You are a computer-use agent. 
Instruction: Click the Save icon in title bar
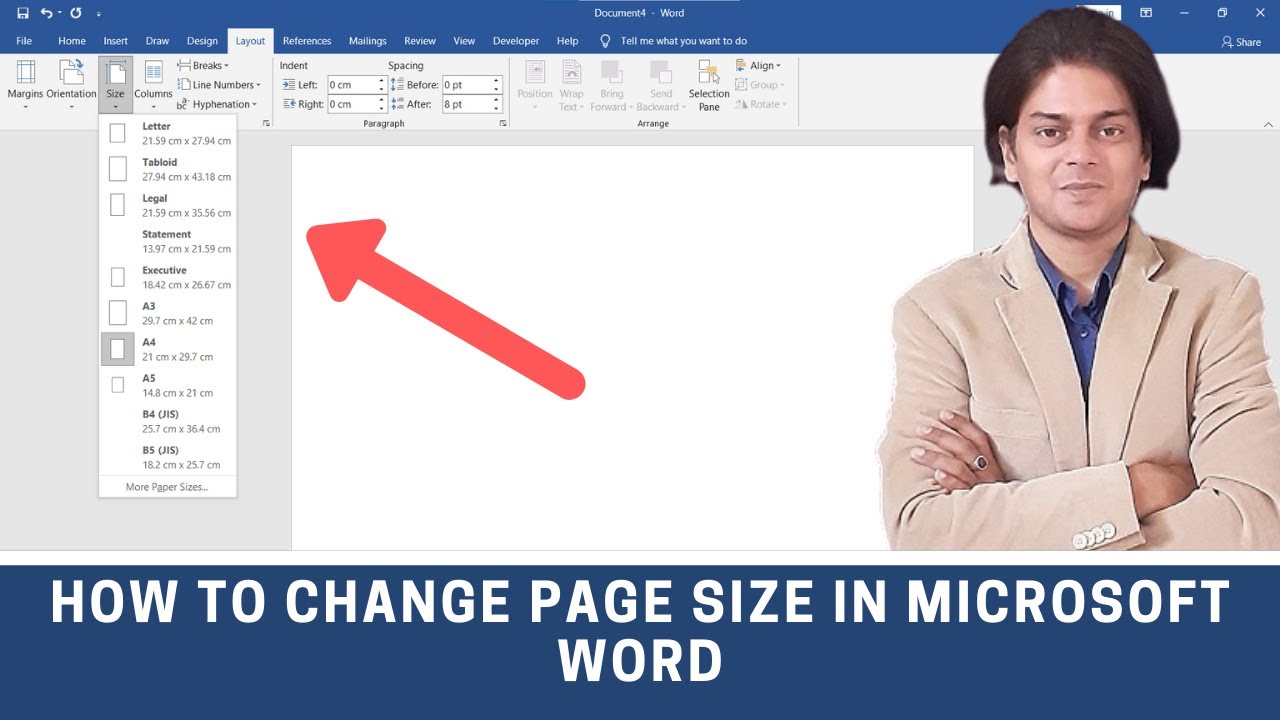(23, 13)
